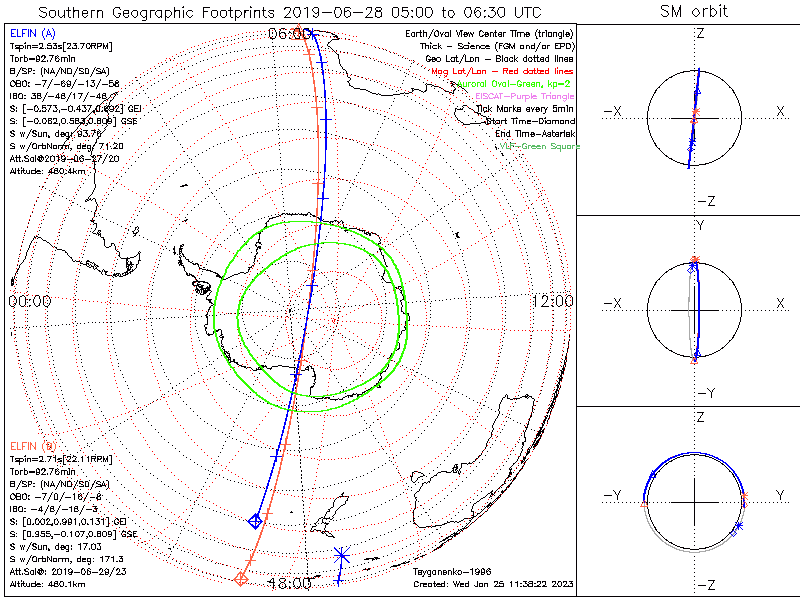Click the 'SM orbit' panel title
This screenshot has width=800, height=600.
[x=694, y=12]
